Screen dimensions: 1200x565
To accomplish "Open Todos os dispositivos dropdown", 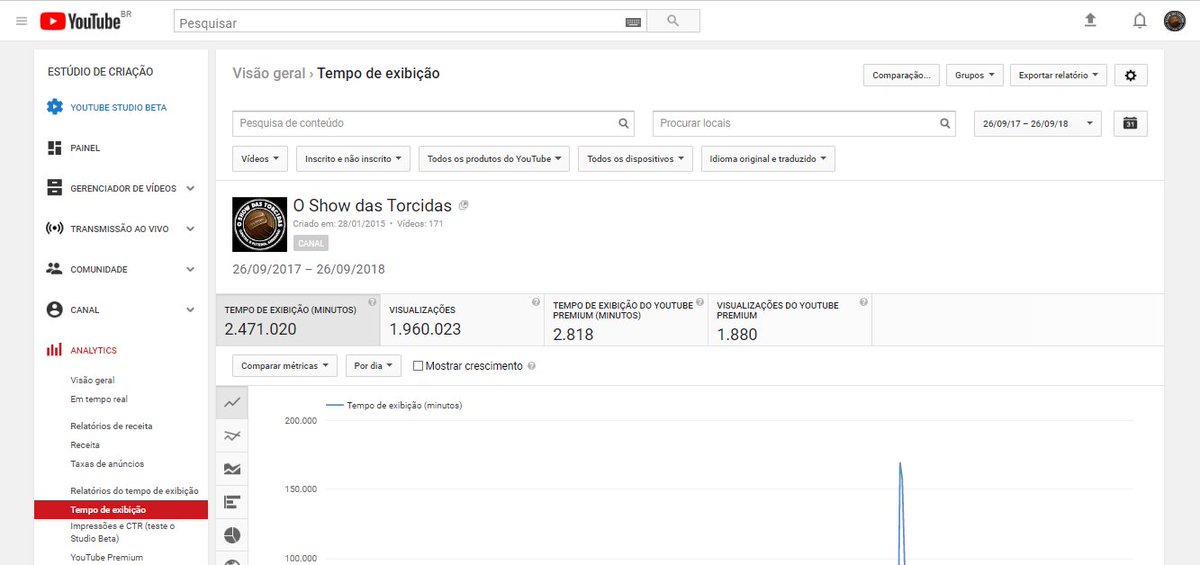I will pyautogui.click(x=636, y=159).
